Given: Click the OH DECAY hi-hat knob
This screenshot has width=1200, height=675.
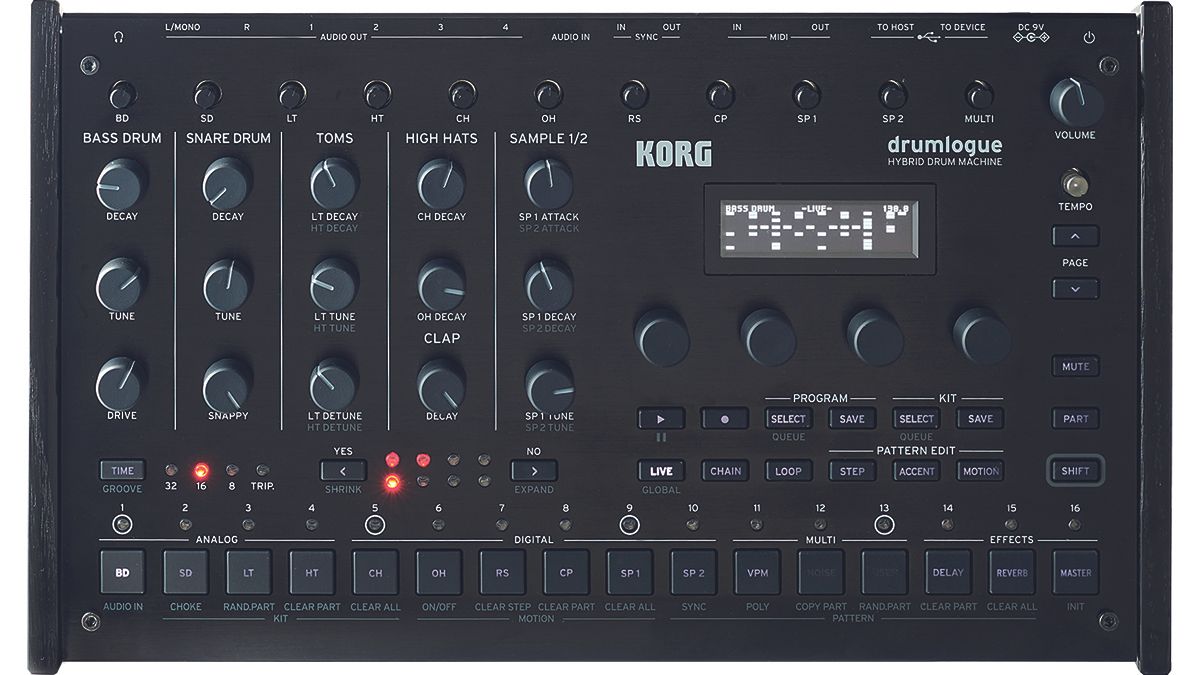Looking at the screenshot, I should [441, 285].
